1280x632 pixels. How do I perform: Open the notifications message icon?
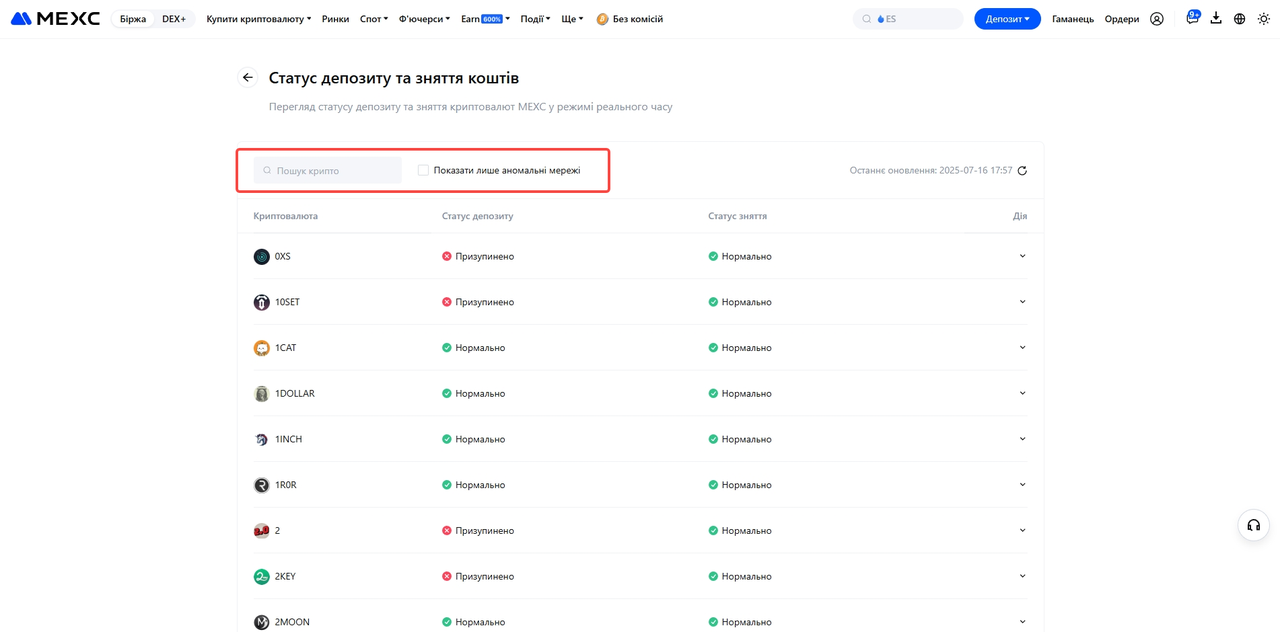1192,18
